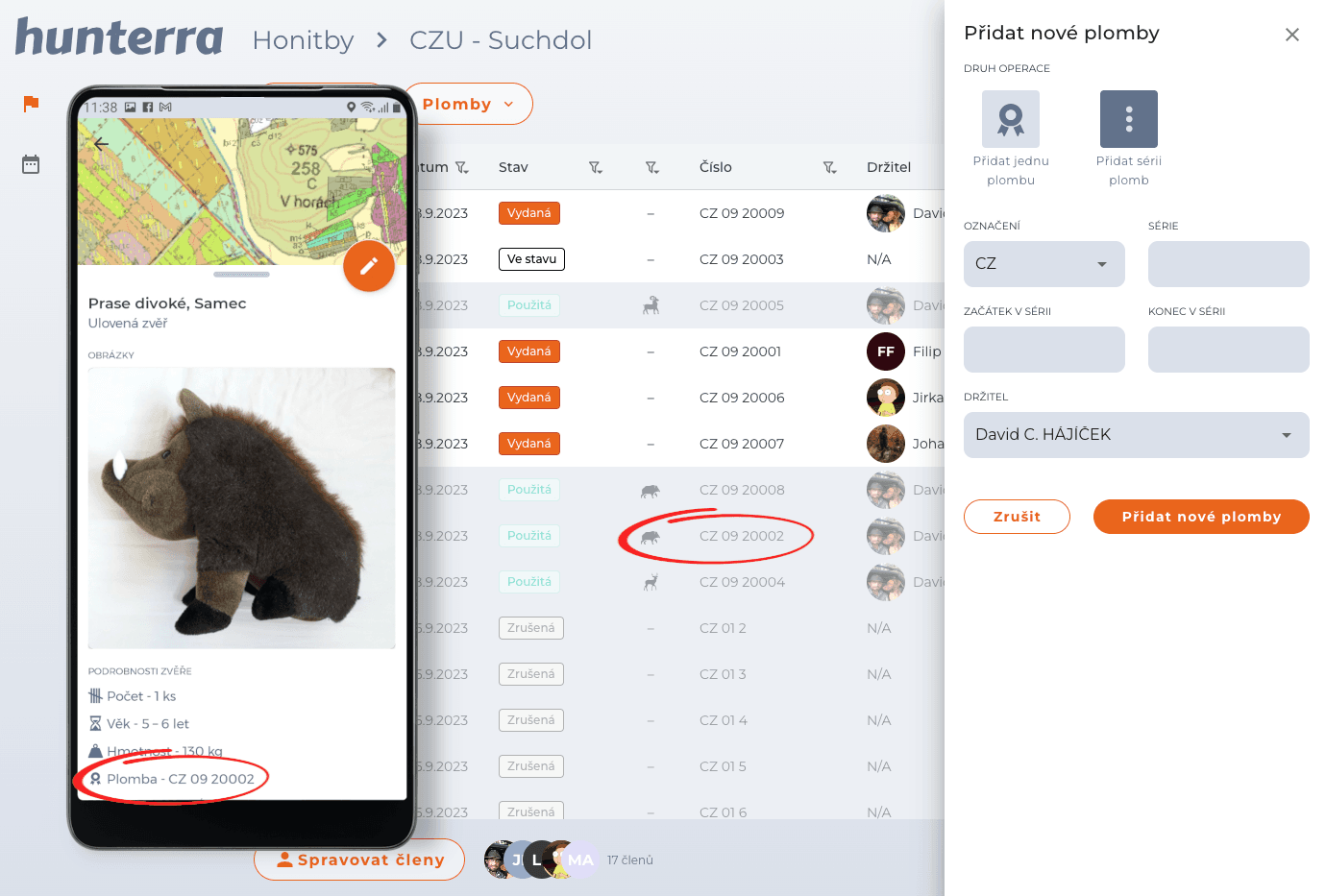Click CZU - Suchdol breadcrumb
The image size is (1326, 896).
coord(501,40)
